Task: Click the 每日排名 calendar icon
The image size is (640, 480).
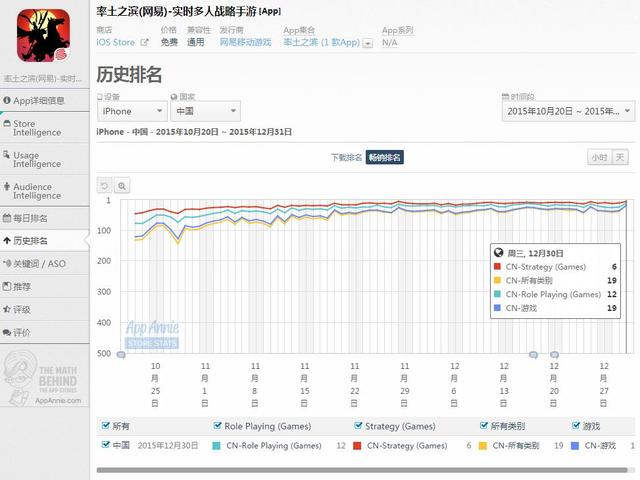Action: 7,218
